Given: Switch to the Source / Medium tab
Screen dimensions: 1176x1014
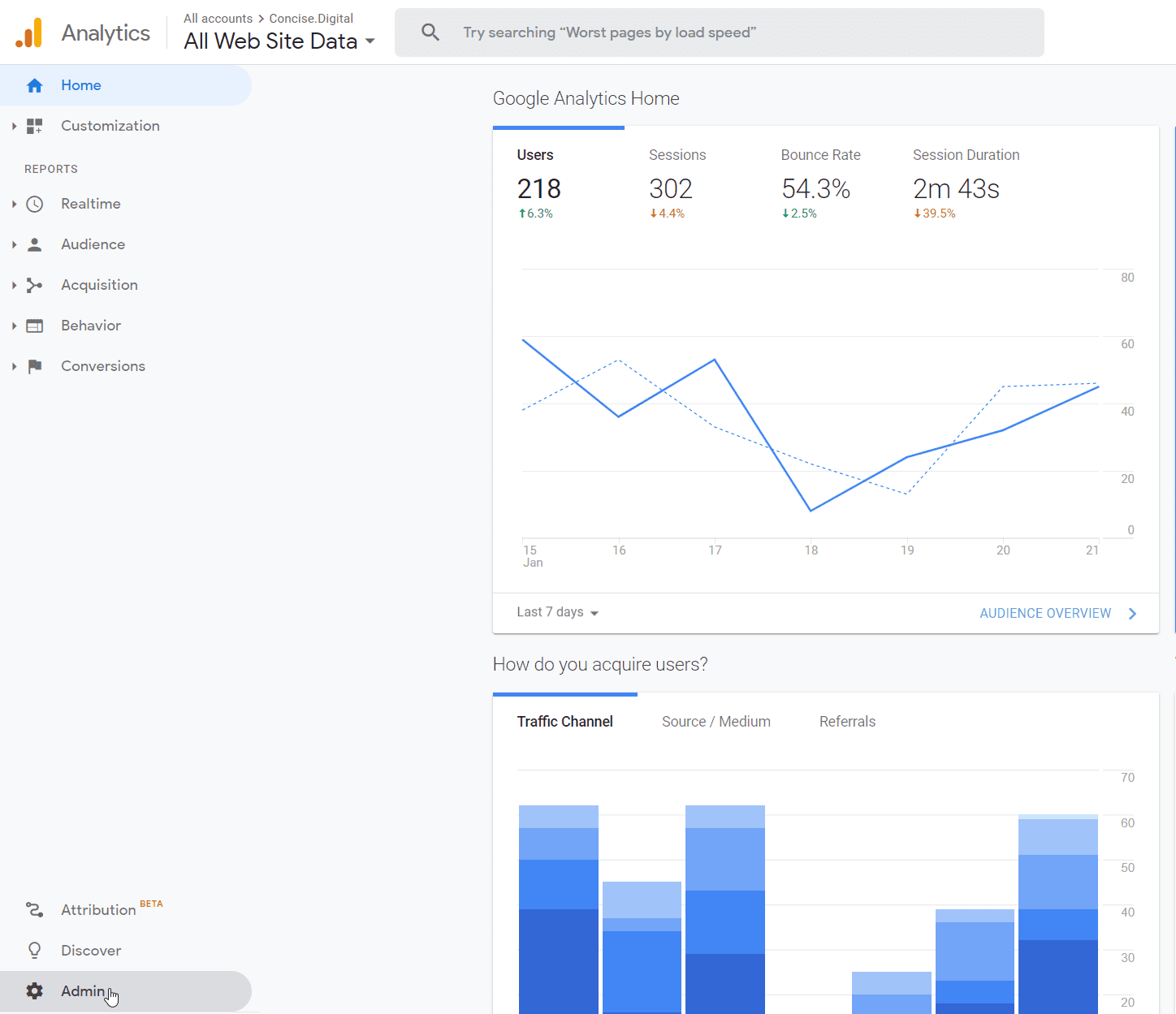Looking at the screenshot, I should pyautogui.click(x=716, y=722).
